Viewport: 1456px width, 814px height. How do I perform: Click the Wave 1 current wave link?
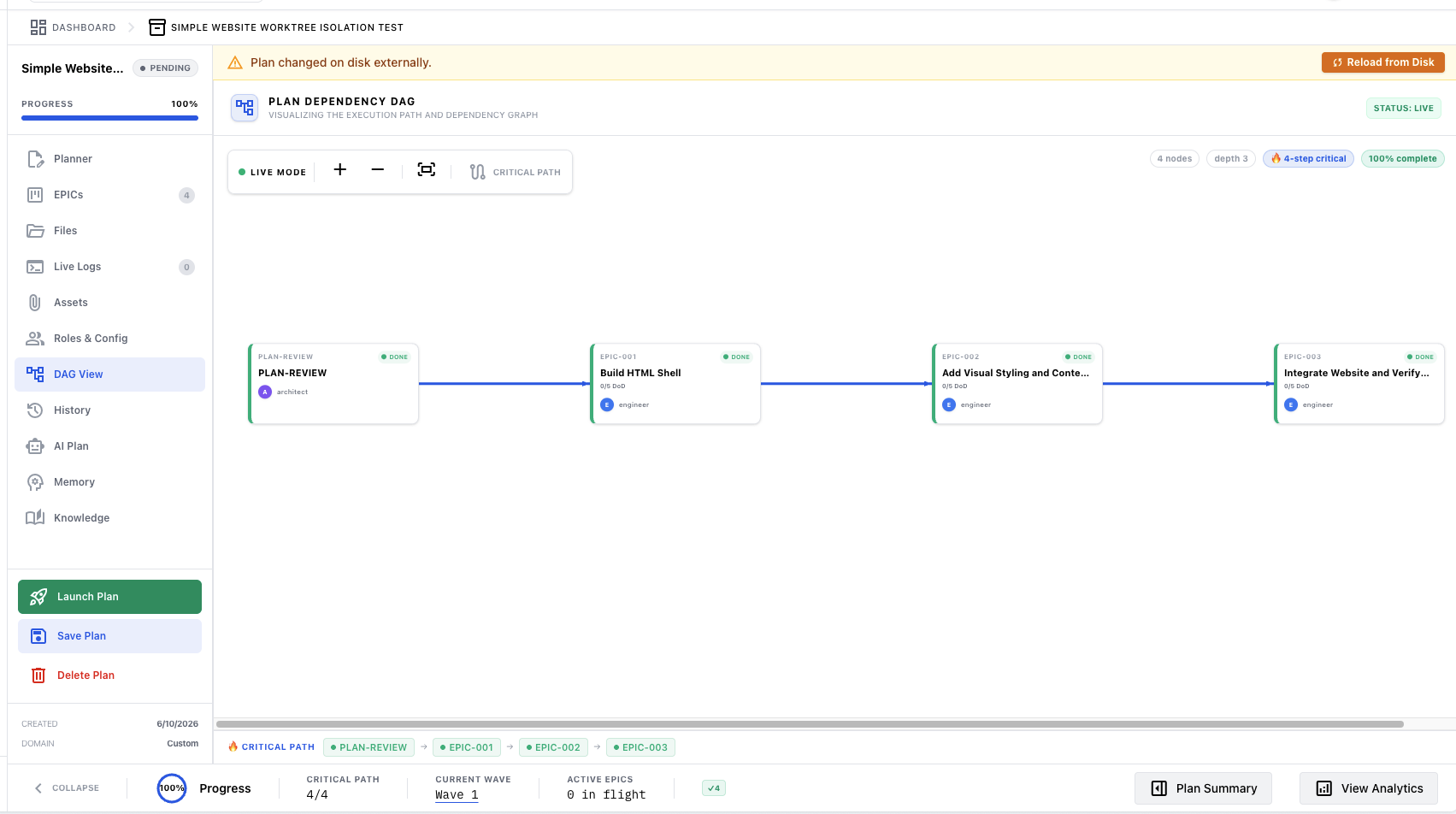click(x=457, y=795)
